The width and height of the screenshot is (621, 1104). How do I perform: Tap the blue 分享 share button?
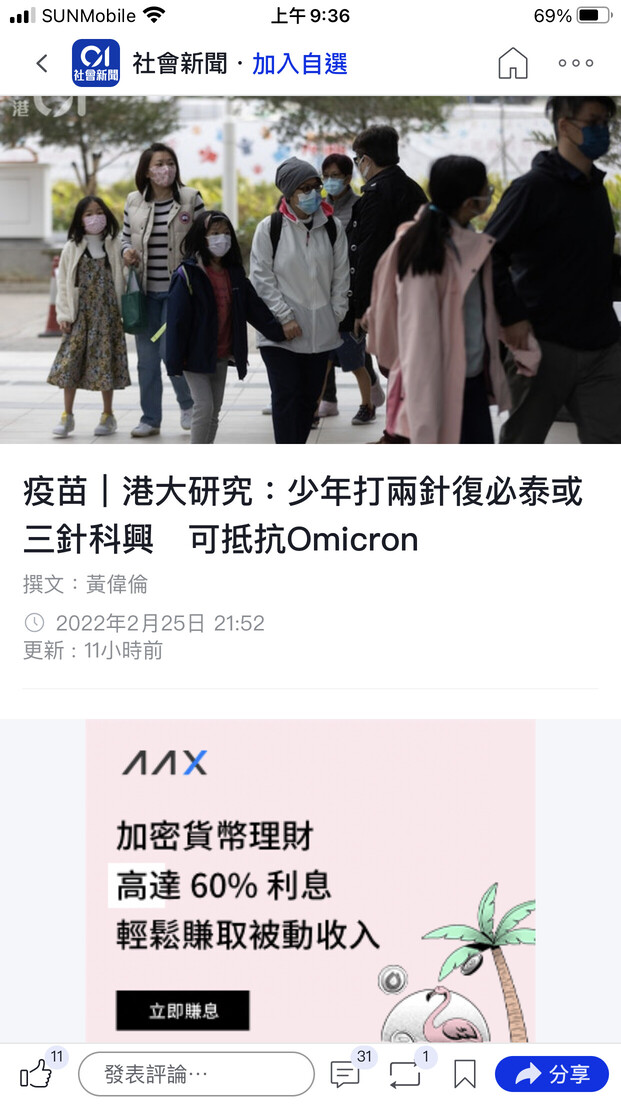[552, 1074]
